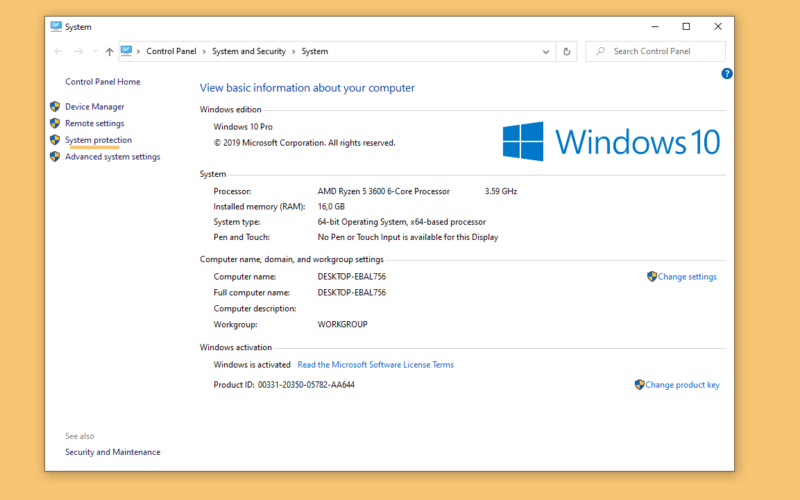
Task: Open the recent locations dropdown arrow
Action: point(95,52)
